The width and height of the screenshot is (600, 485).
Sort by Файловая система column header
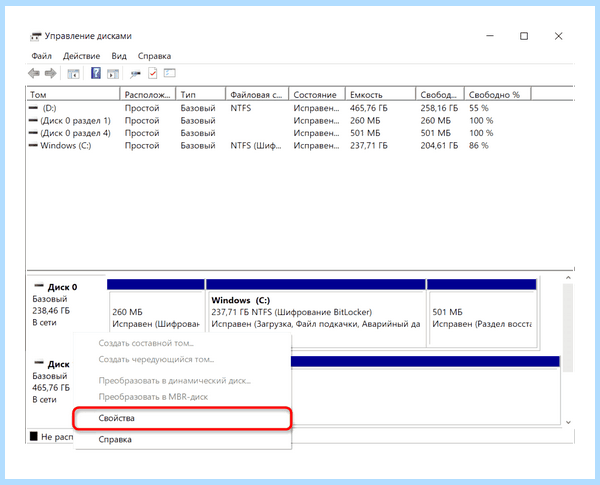(257, 94)
